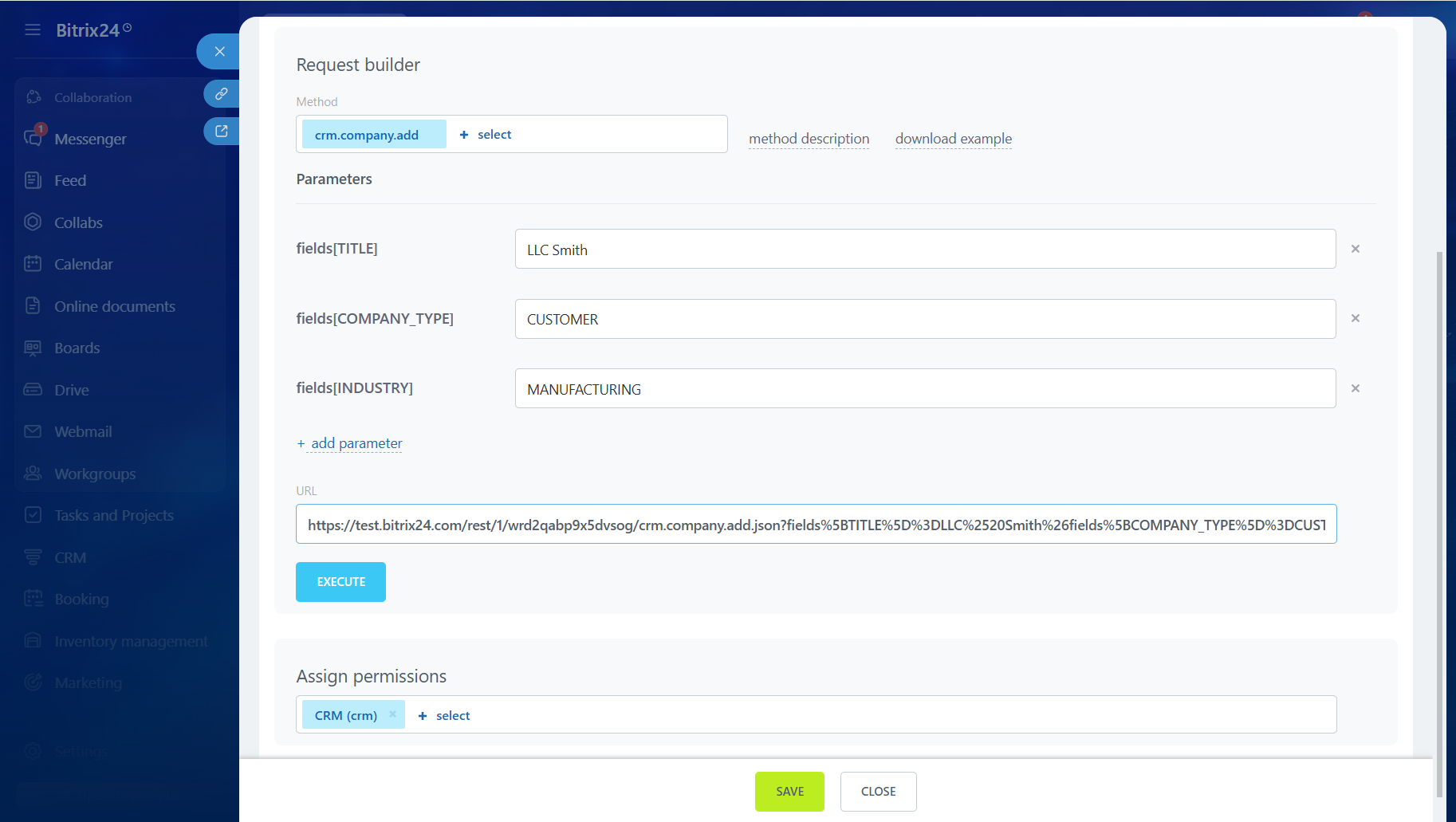Remove the CRM (crm) permission chip

point(392,714)
